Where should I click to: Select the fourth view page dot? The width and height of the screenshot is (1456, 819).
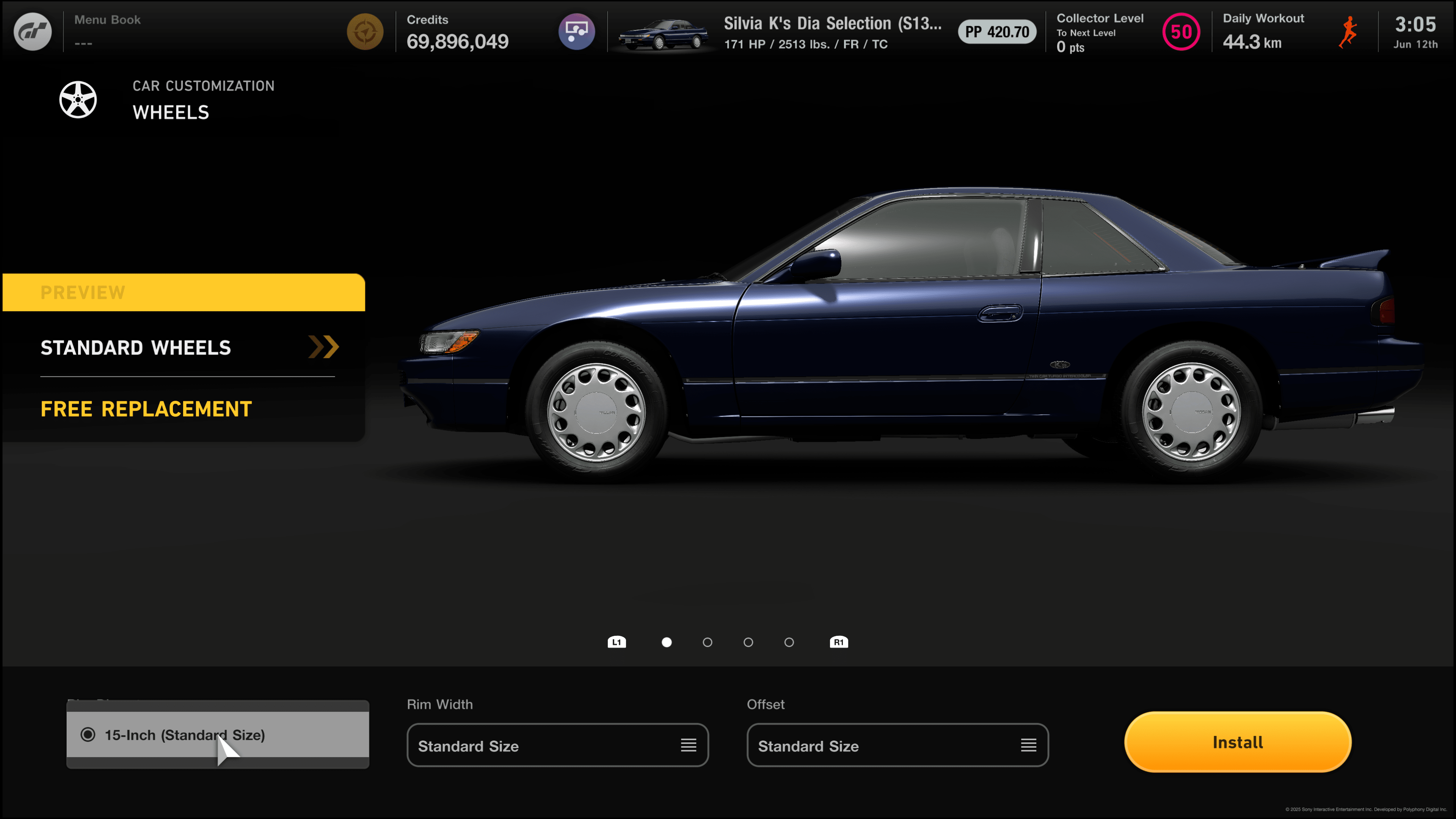[x=789, y=642]
